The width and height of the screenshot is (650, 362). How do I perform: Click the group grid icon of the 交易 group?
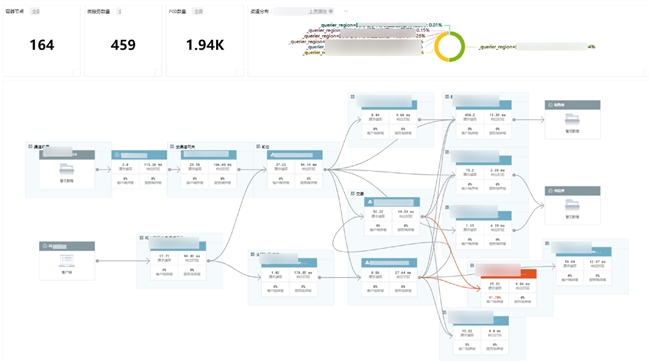point(352,193)
